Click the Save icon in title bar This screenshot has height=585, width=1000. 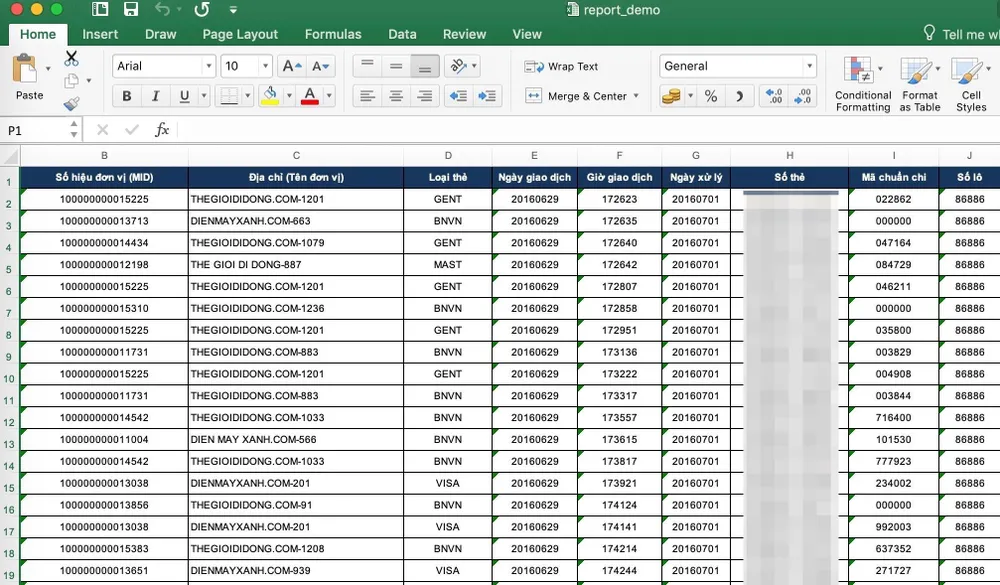(130, 10)
